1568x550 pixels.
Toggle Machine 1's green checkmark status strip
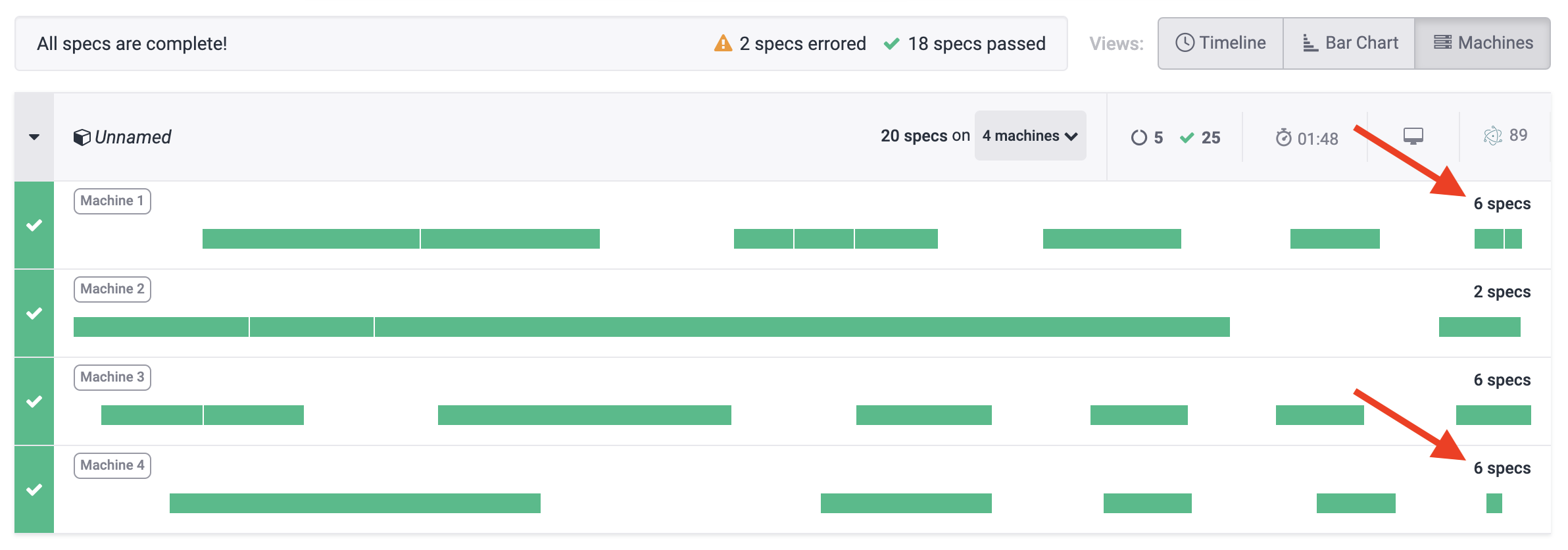coord(34,226)
